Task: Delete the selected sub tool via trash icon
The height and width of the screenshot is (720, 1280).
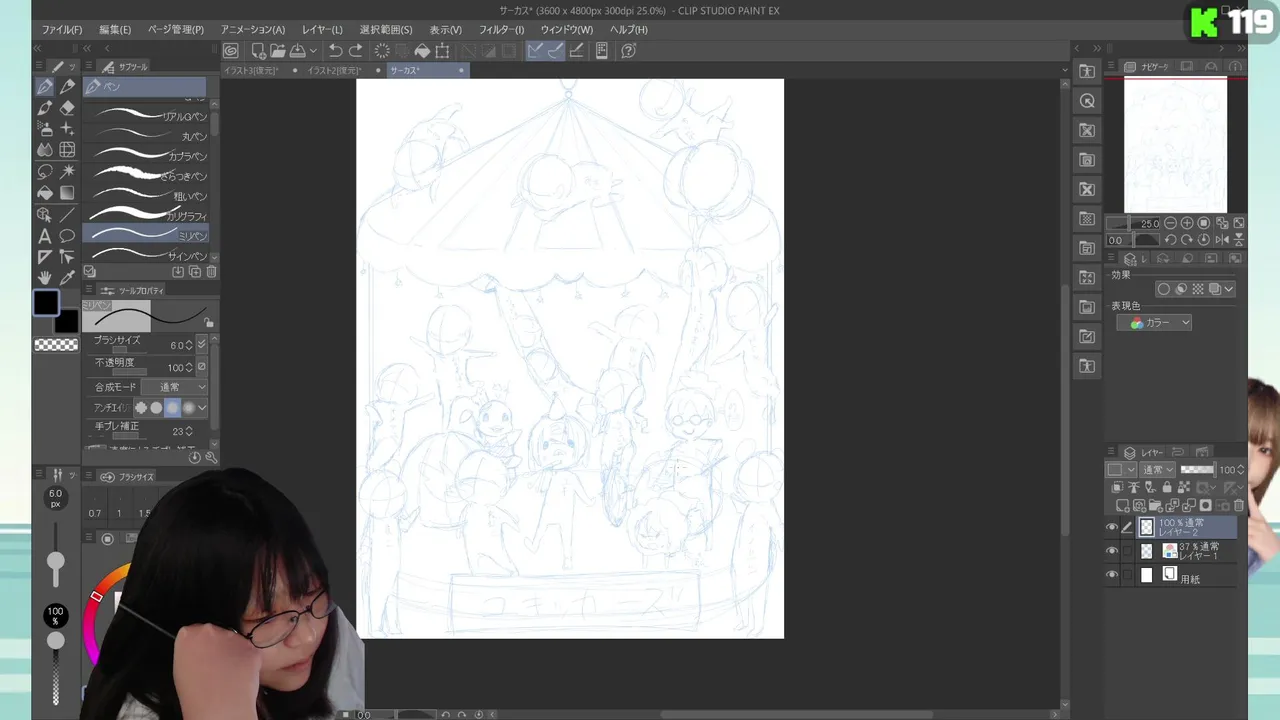Action: 211,272
